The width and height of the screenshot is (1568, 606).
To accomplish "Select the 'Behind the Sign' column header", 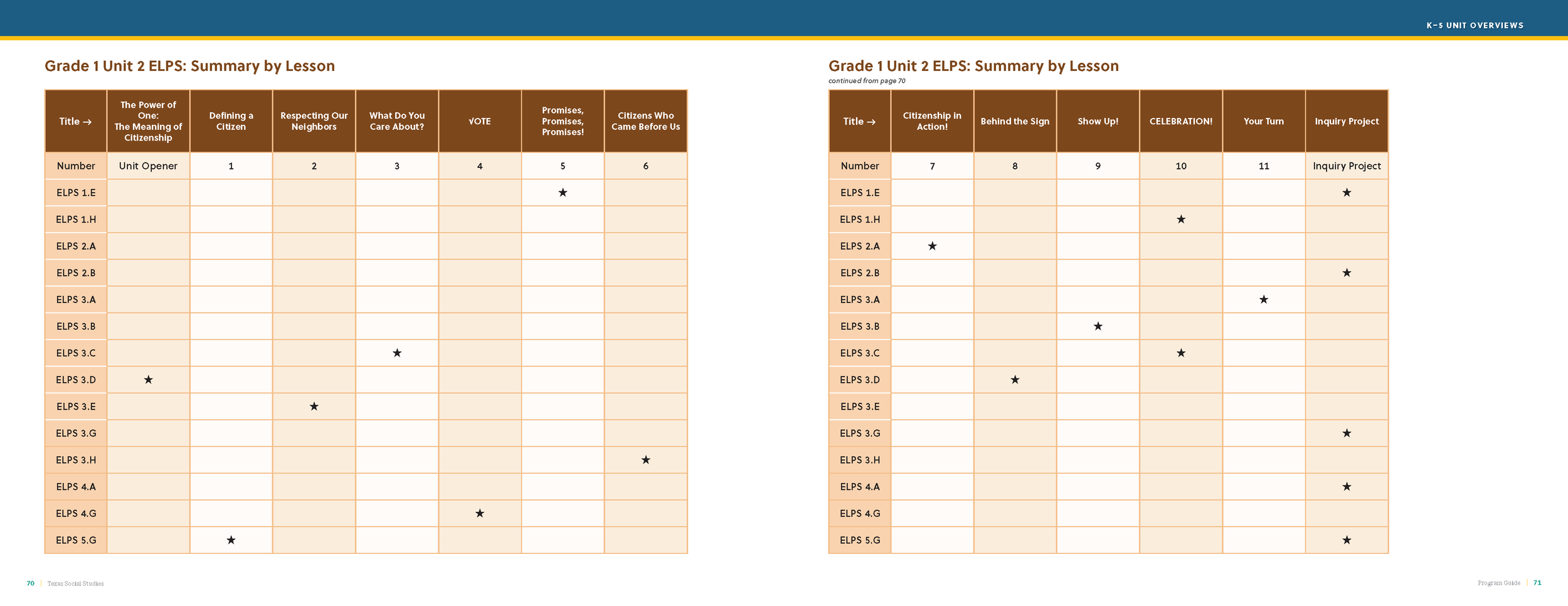I will (x=1015, y=121).
